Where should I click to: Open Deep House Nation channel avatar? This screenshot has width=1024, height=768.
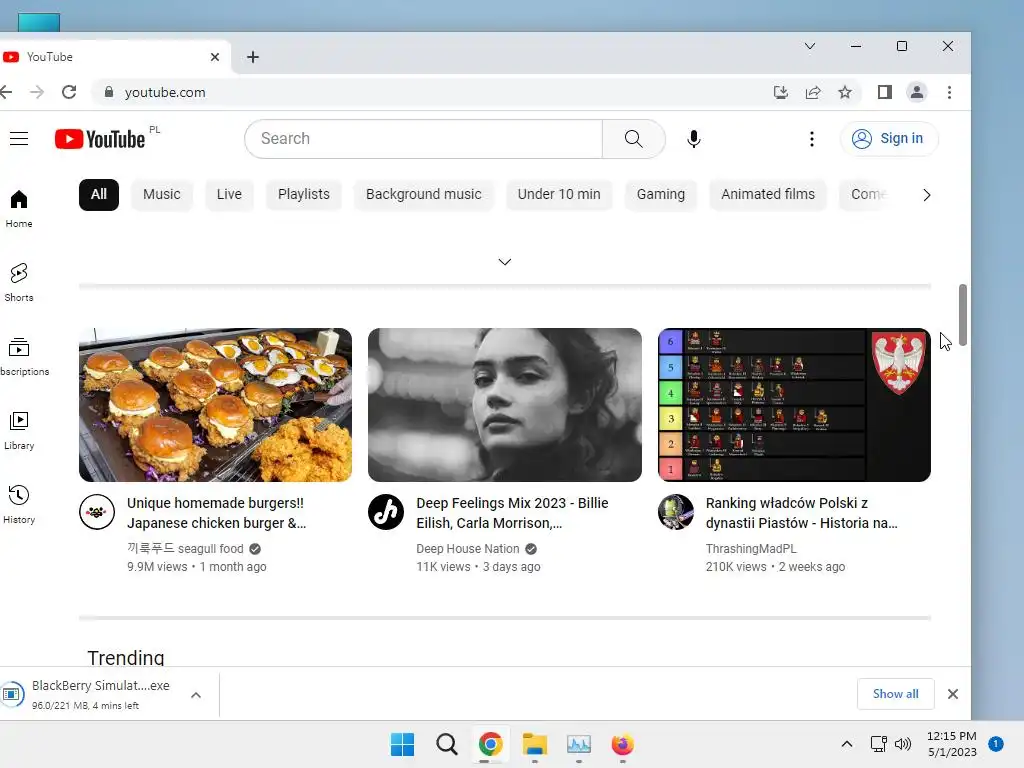[386, 512]
